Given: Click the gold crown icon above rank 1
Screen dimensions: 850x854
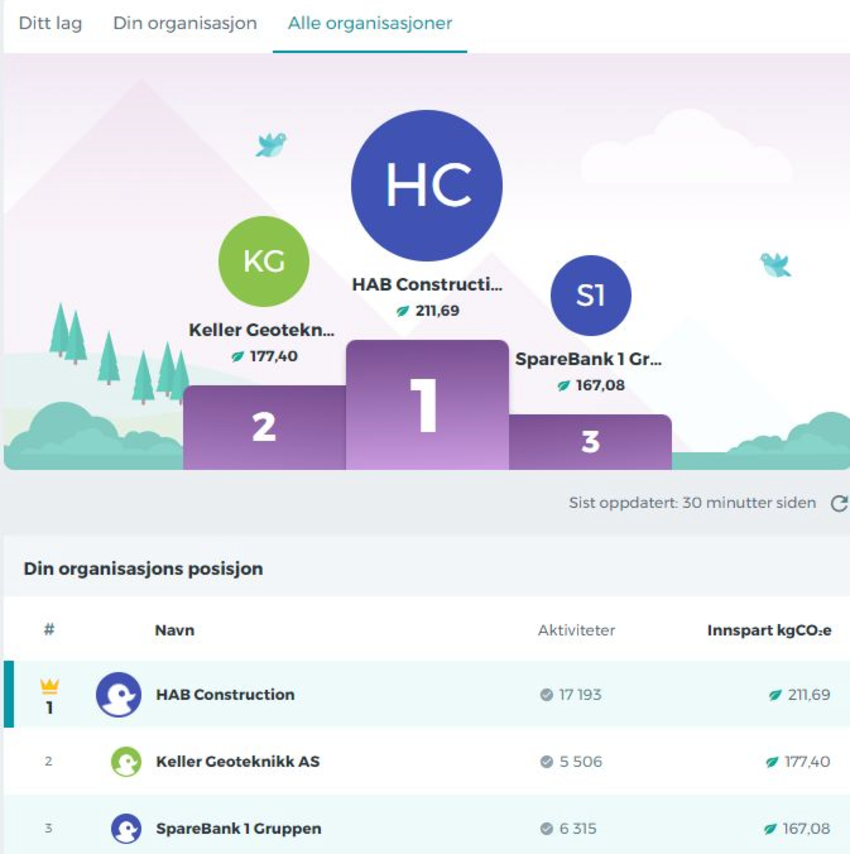Looking at the screenshot, I should 50,686.
